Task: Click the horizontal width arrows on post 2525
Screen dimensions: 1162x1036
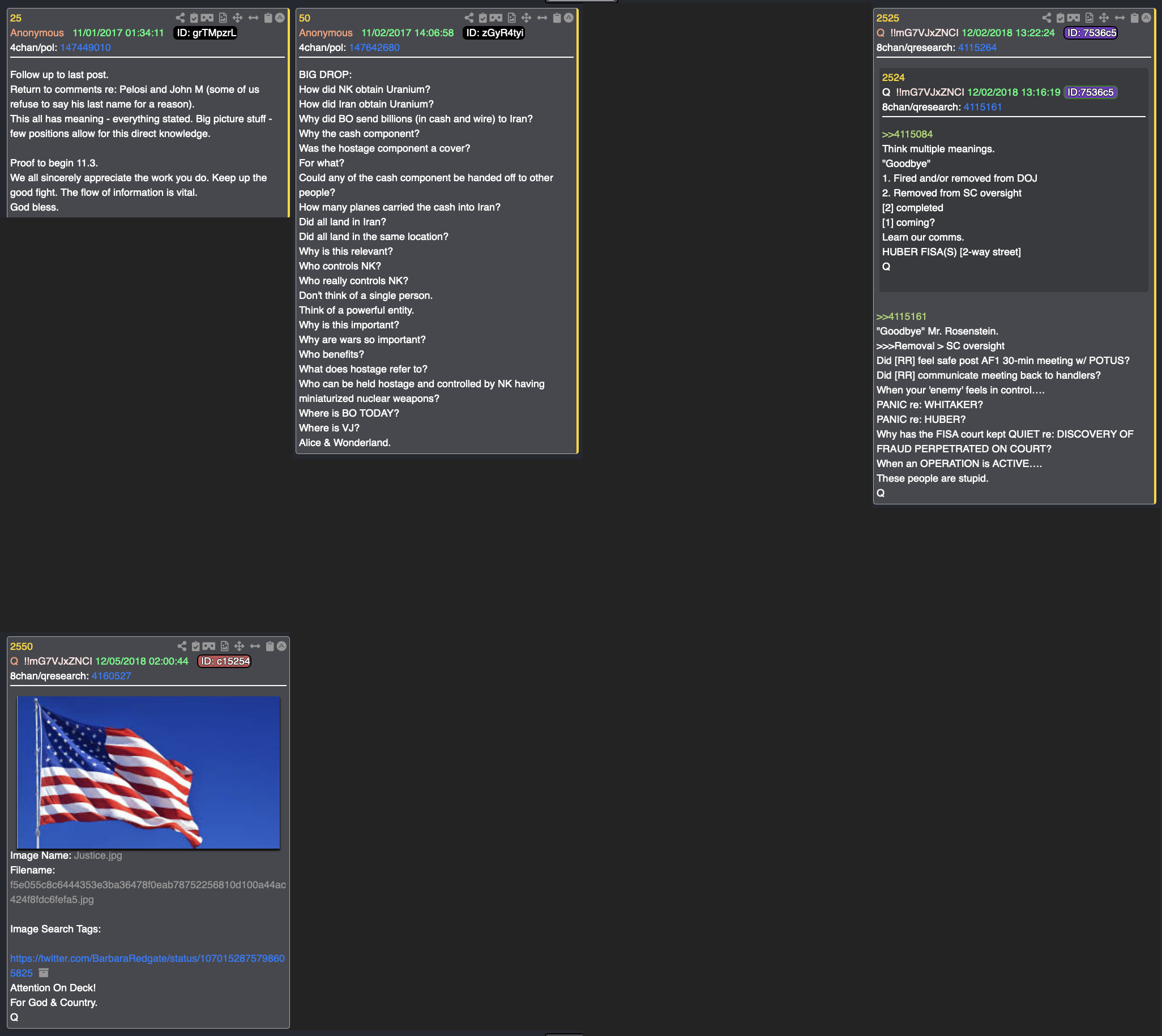Action: (x=1120, y=18)
